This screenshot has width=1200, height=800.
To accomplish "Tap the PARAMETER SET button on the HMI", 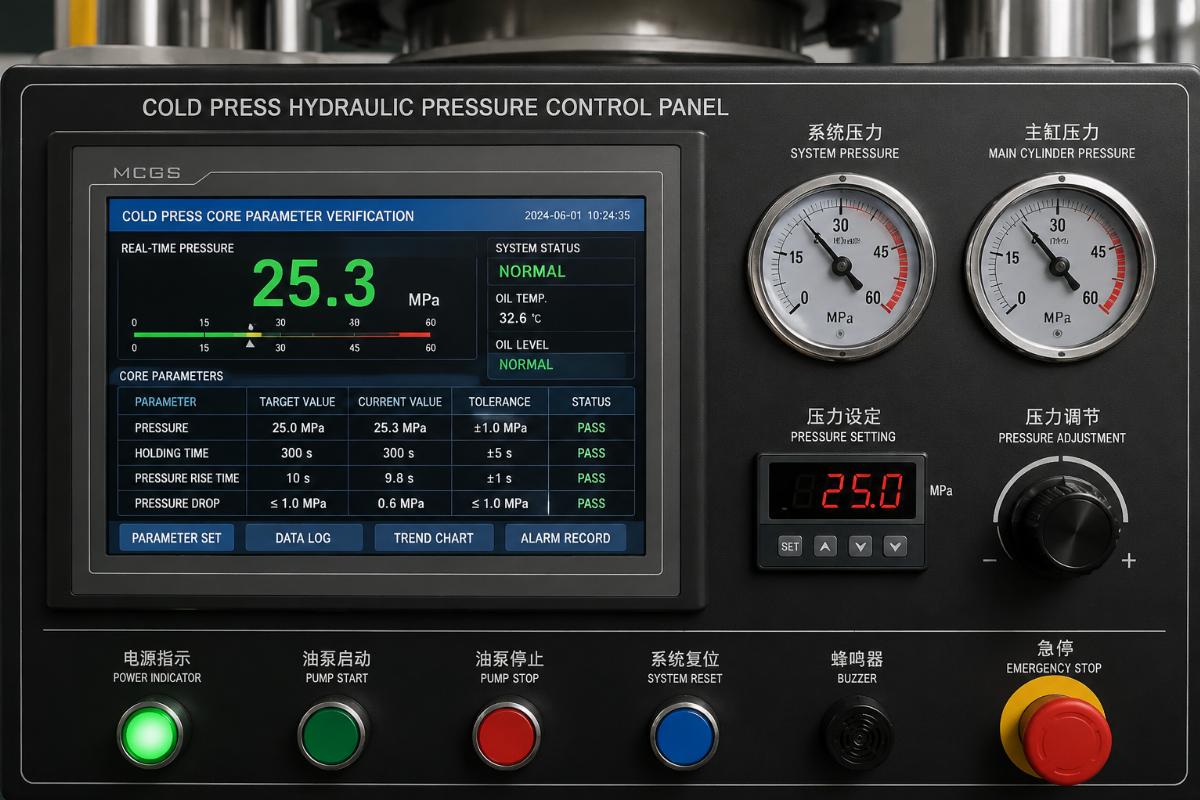I will 177,537.
